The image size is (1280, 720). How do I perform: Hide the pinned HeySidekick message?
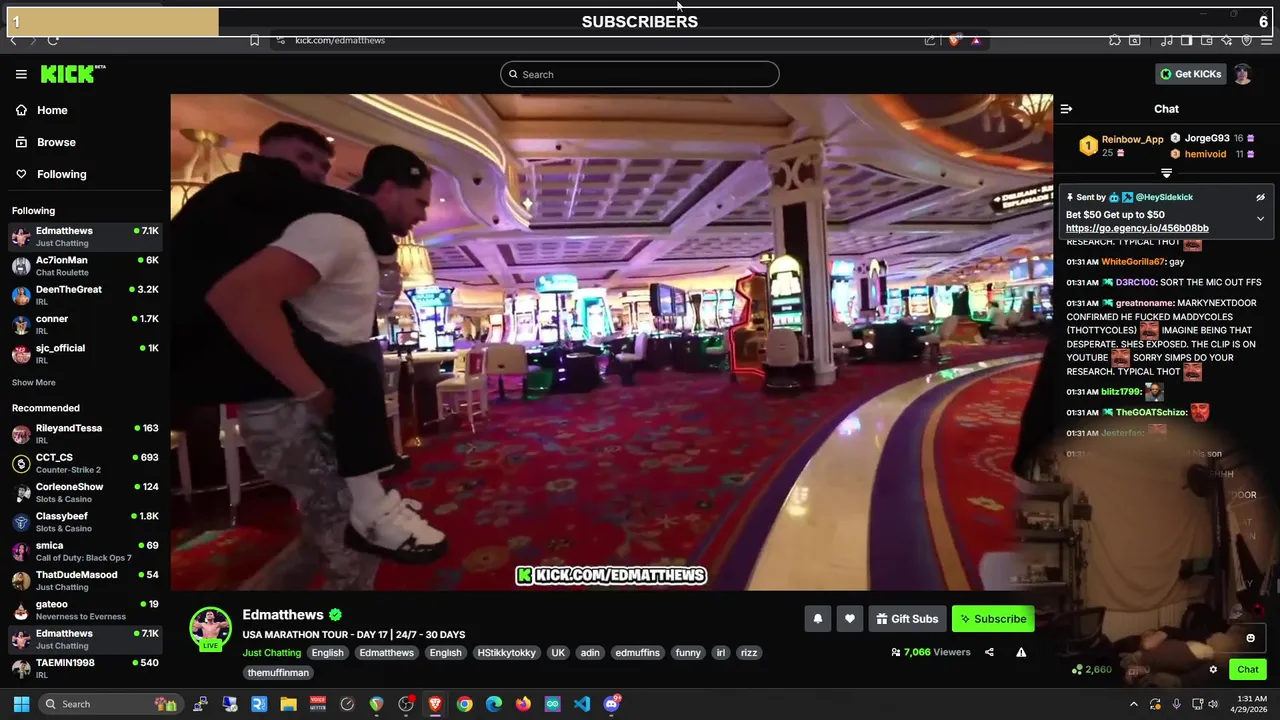[x=1260, y=197]
